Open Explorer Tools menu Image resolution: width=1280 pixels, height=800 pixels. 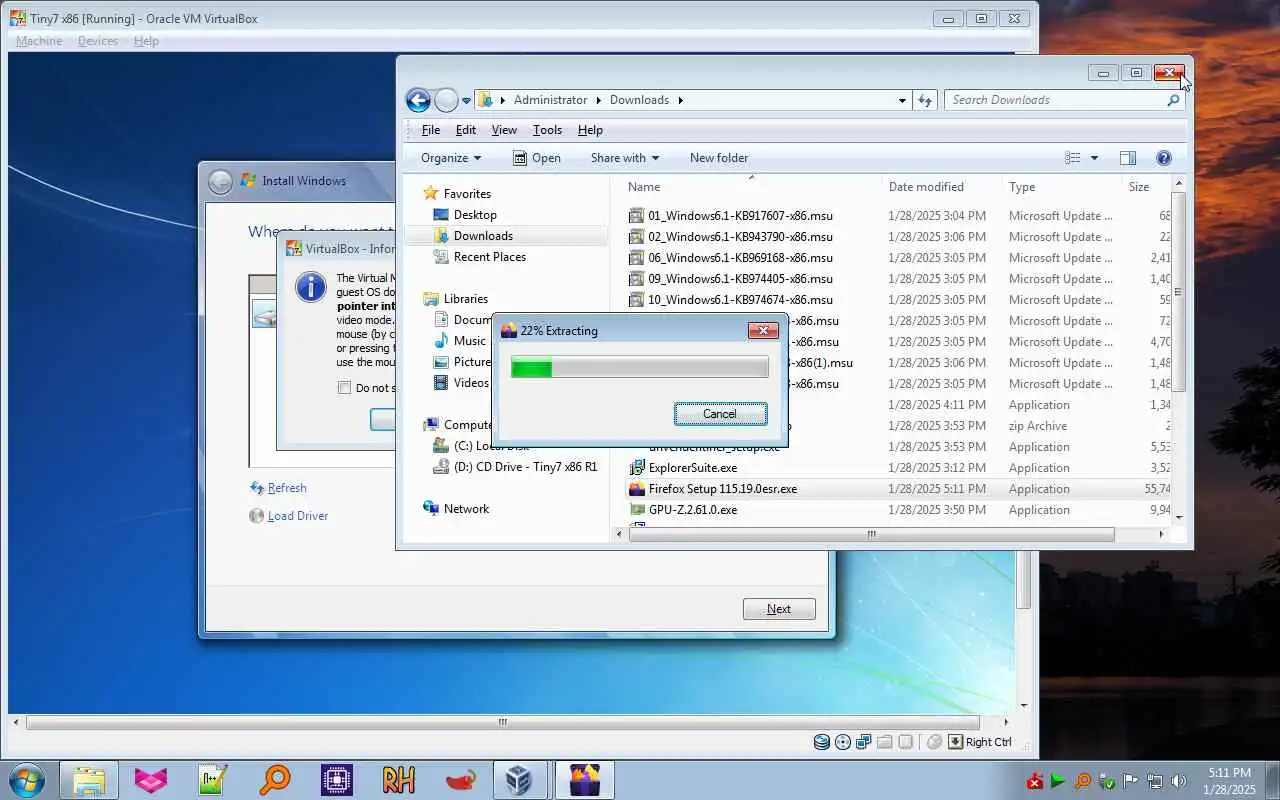(547, 130)
